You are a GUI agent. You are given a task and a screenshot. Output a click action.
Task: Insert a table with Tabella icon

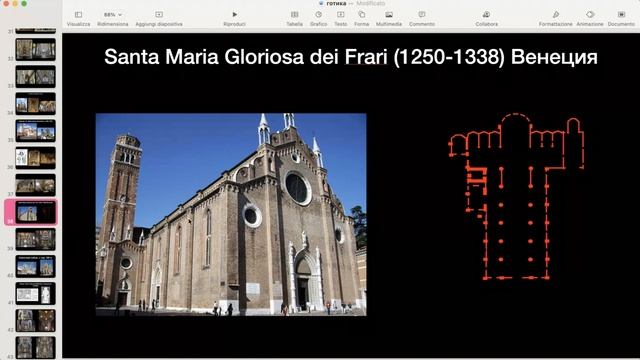pyautogui.click(x=294, y=15)
